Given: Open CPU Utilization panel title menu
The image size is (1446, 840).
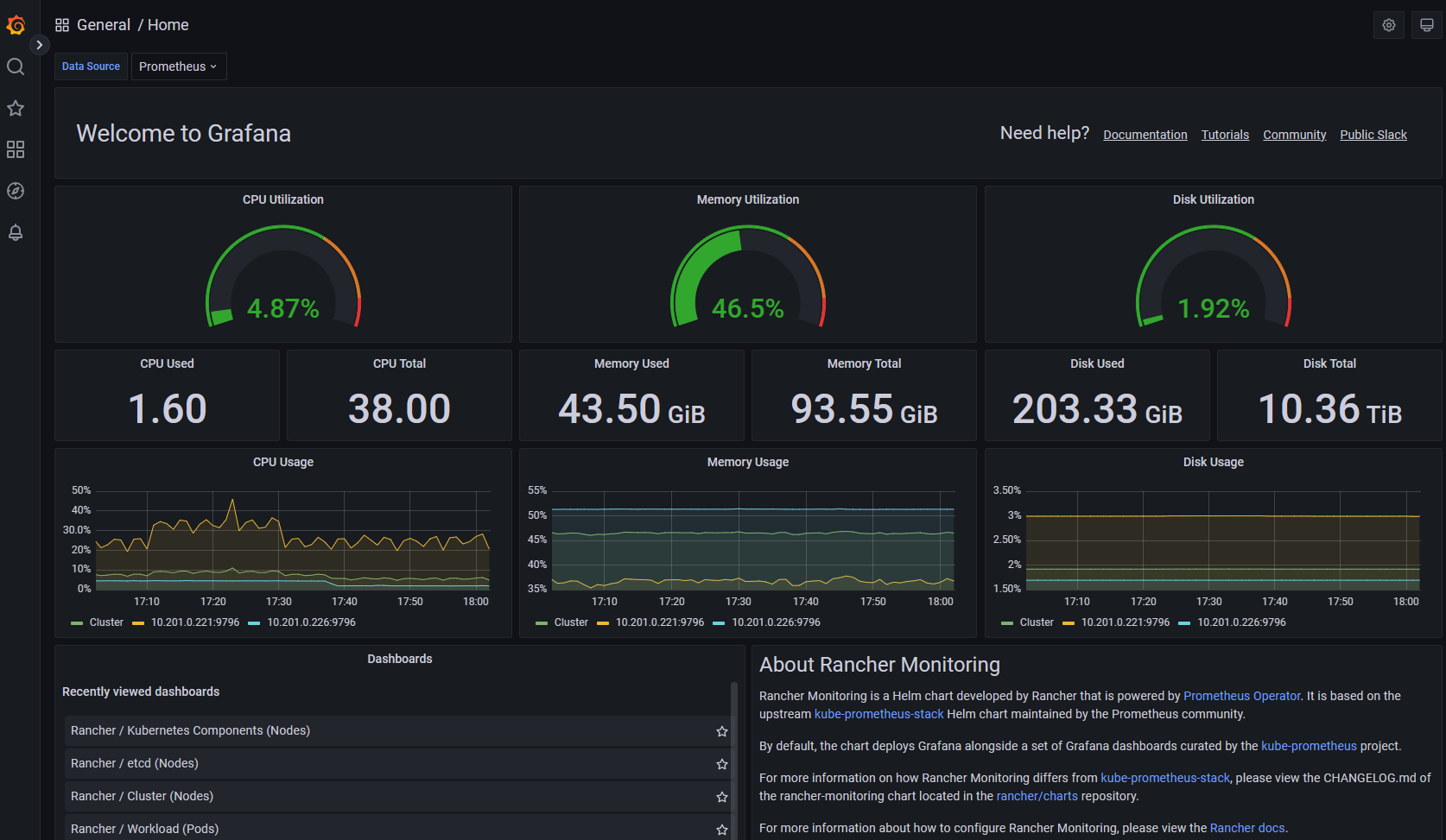Looking at the screenshot, I should tap(283, 199).
